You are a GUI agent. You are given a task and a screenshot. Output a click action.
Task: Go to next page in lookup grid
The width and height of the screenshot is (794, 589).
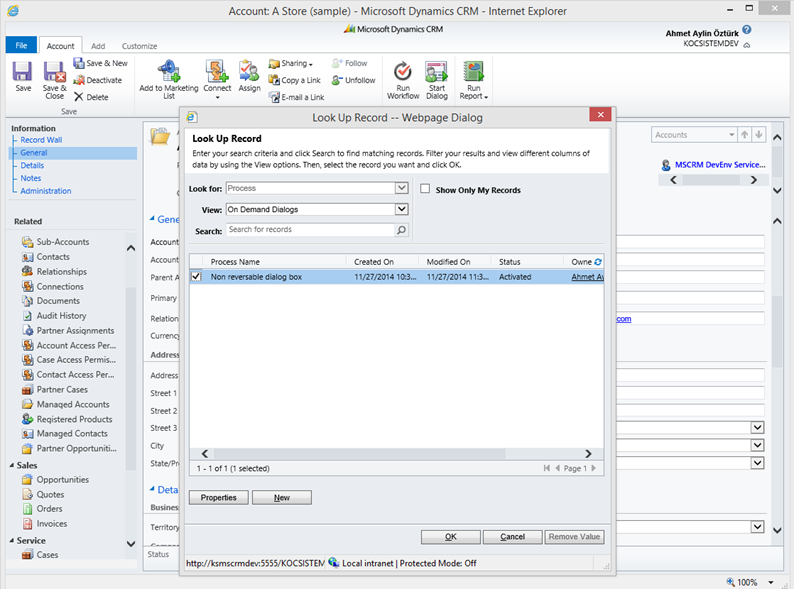[x=594, y=468]
